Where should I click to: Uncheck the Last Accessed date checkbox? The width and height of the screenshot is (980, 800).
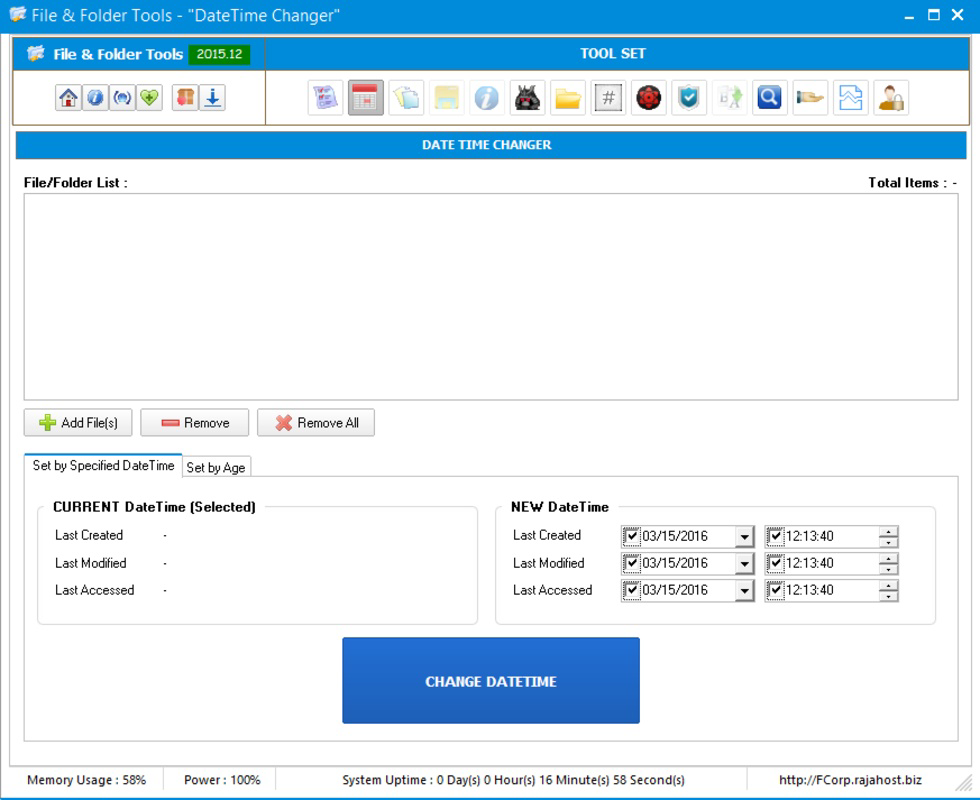(632, 589)
